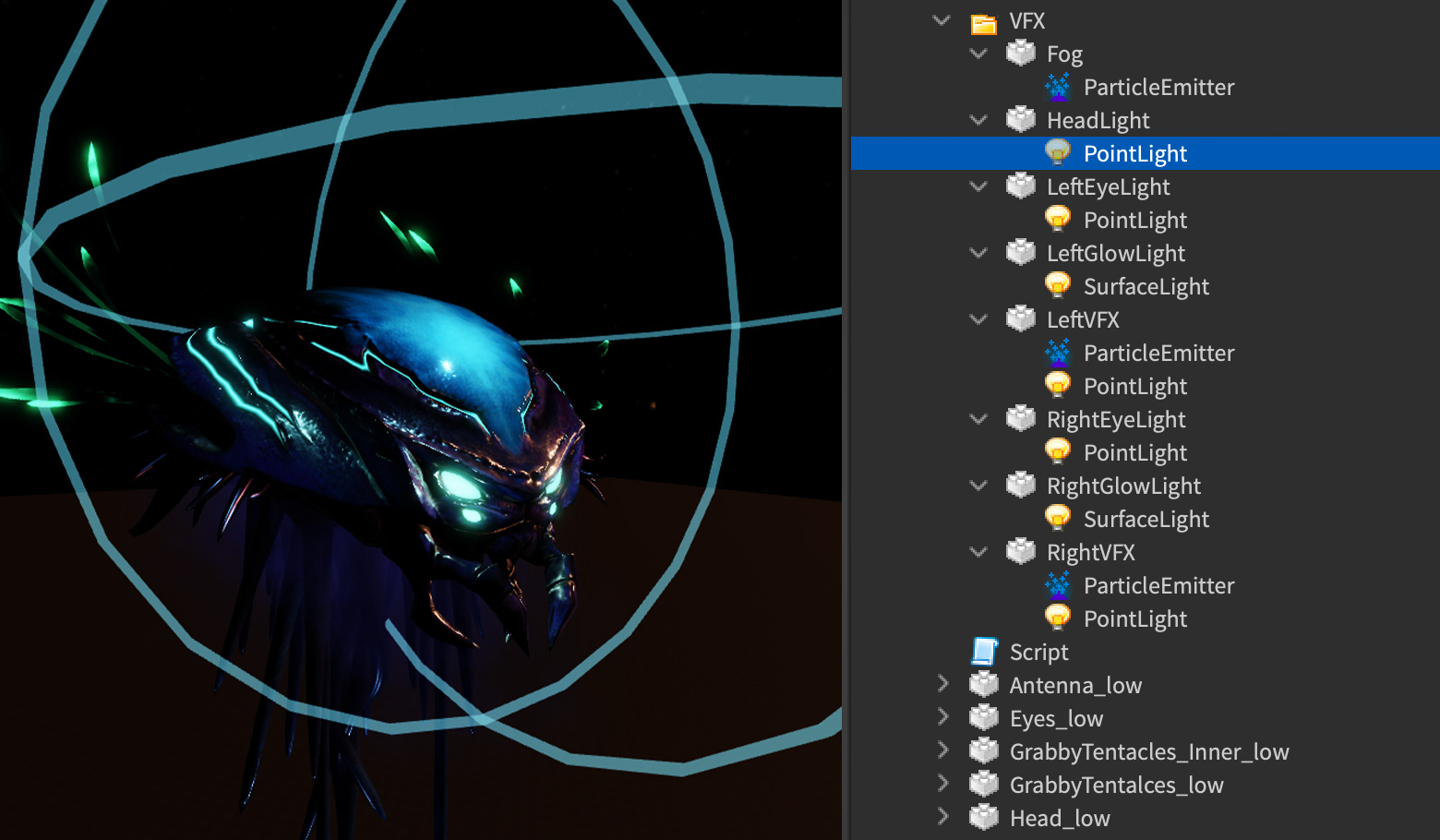Viewport: 1440px width, 840px height.
Task: Expand the GrabbyTentacles_Inner_low node
Action: [x=942, y=750]
